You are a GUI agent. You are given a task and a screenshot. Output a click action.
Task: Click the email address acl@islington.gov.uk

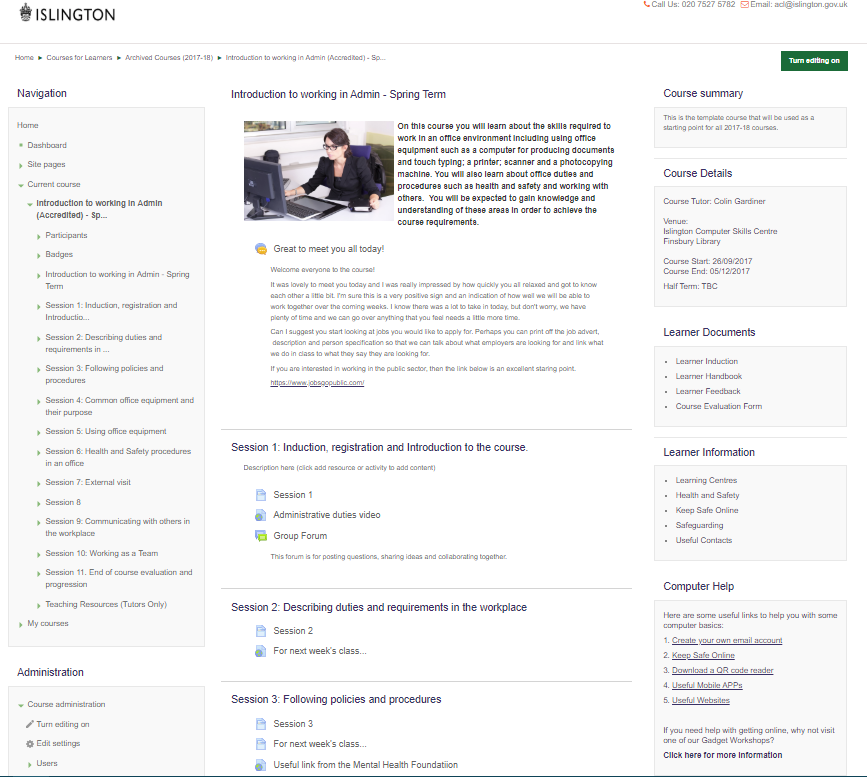811,4
